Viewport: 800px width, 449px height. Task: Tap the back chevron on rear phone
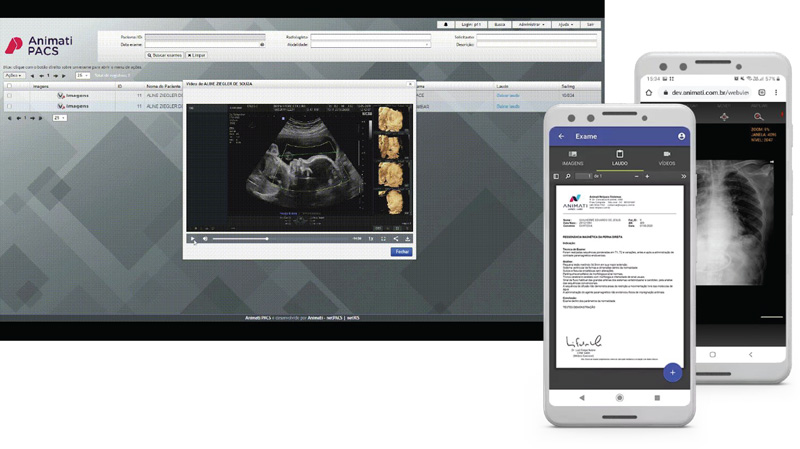tap(751, 354)
